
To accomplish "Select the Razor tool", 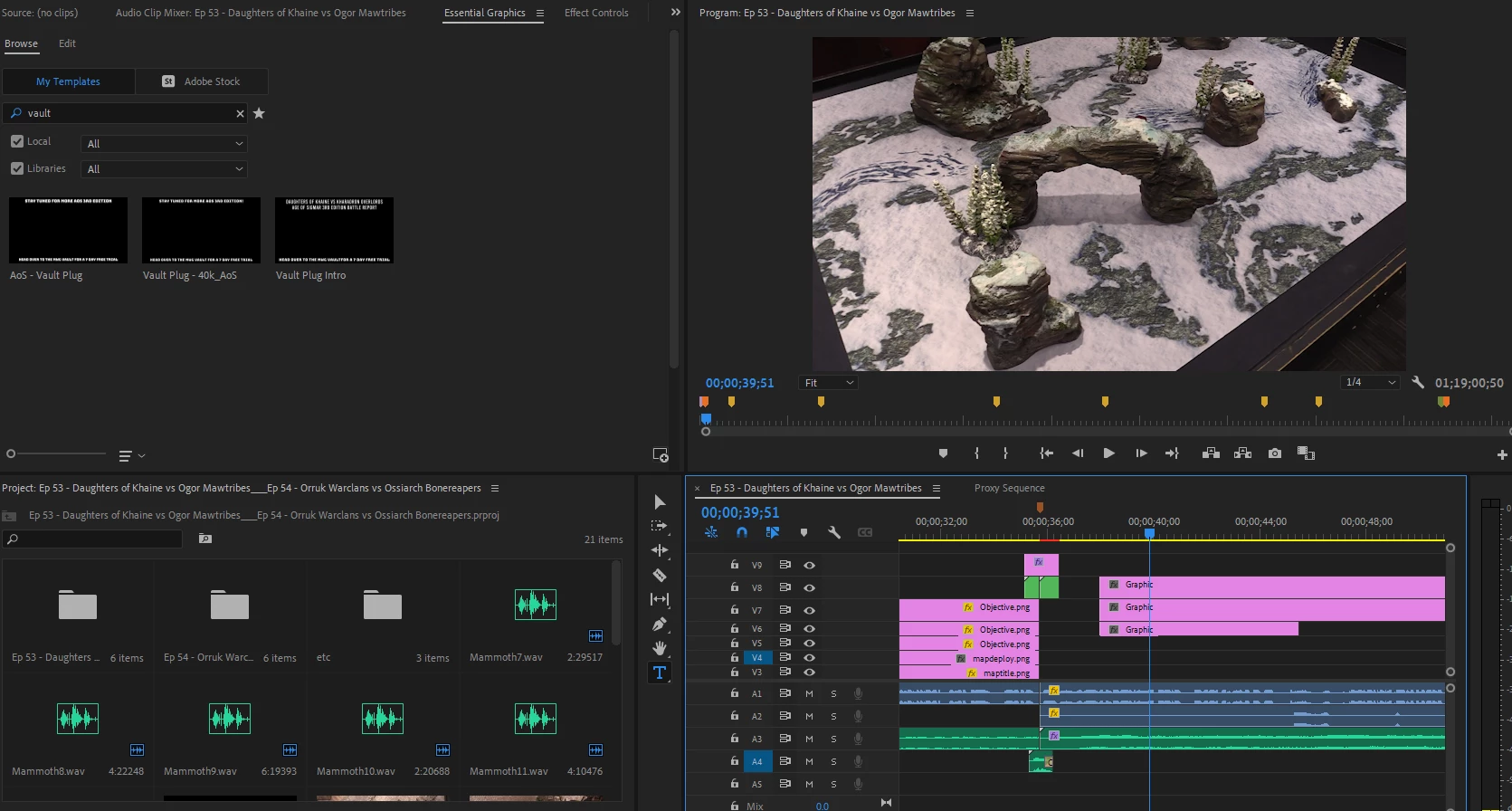I will tap(660, 575).
